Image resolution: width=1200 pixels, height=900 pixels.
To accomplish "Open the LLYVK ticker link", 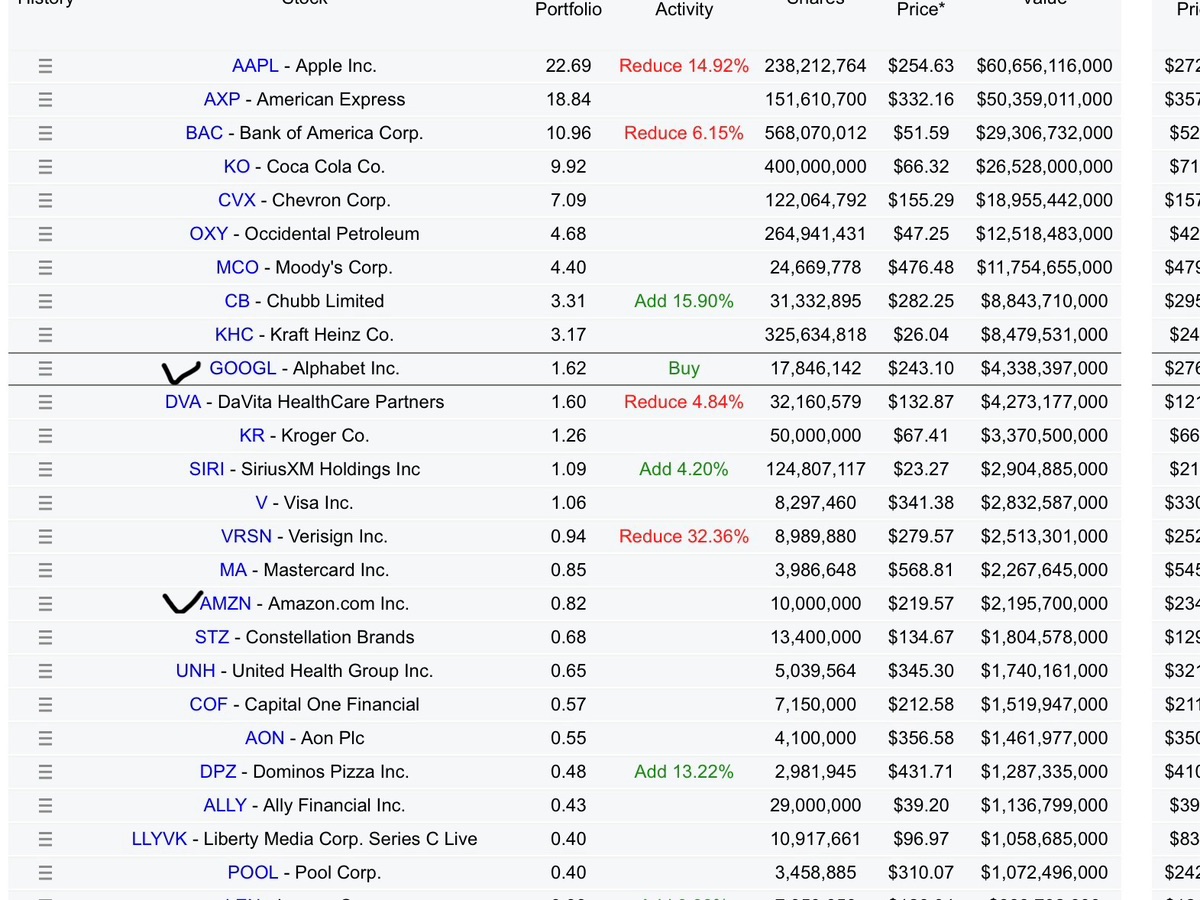I will 159,839.
